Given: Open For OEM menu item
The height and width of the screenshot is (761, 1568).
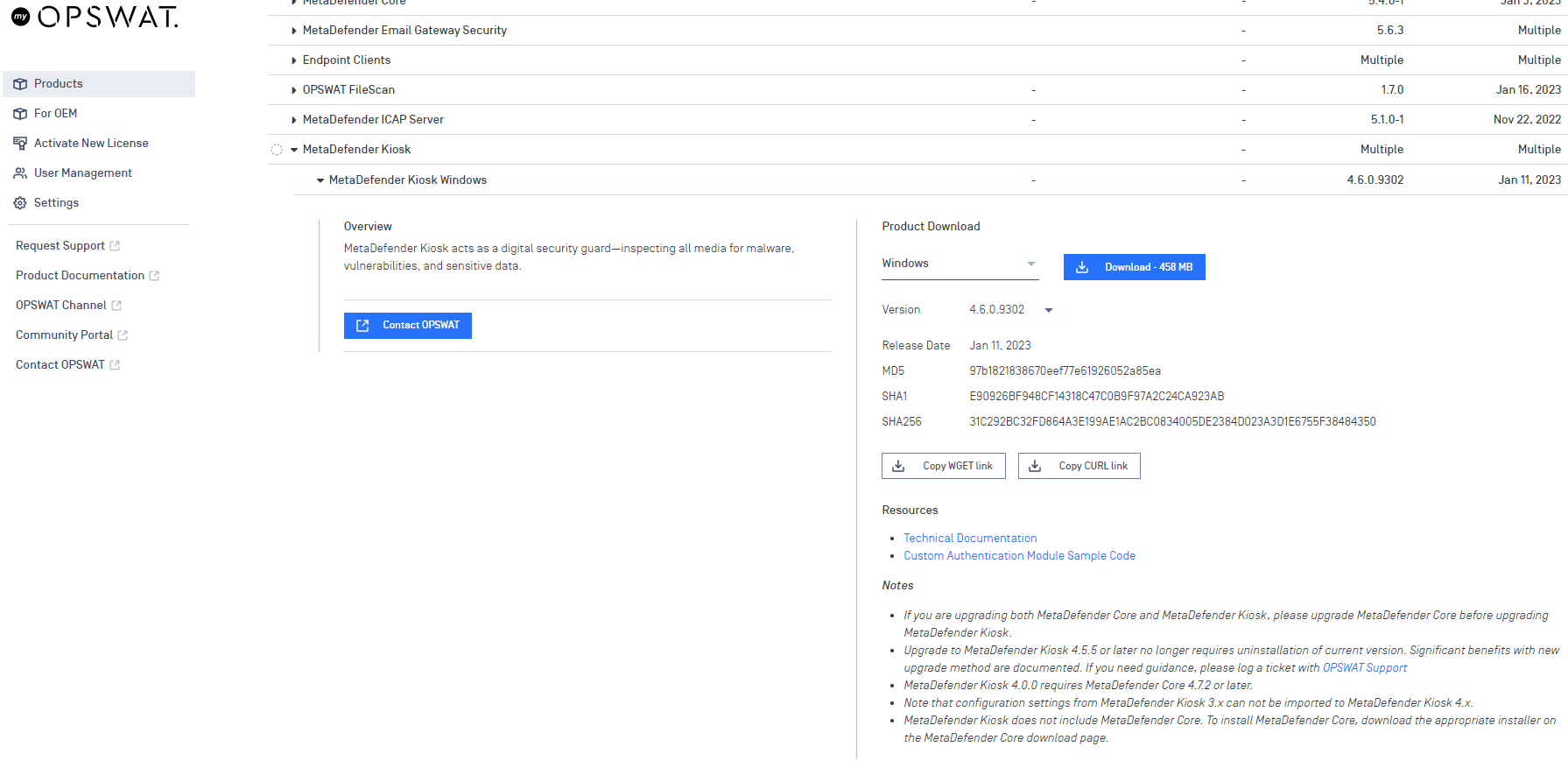Looking at the screenshot, I should pos(55,114).
